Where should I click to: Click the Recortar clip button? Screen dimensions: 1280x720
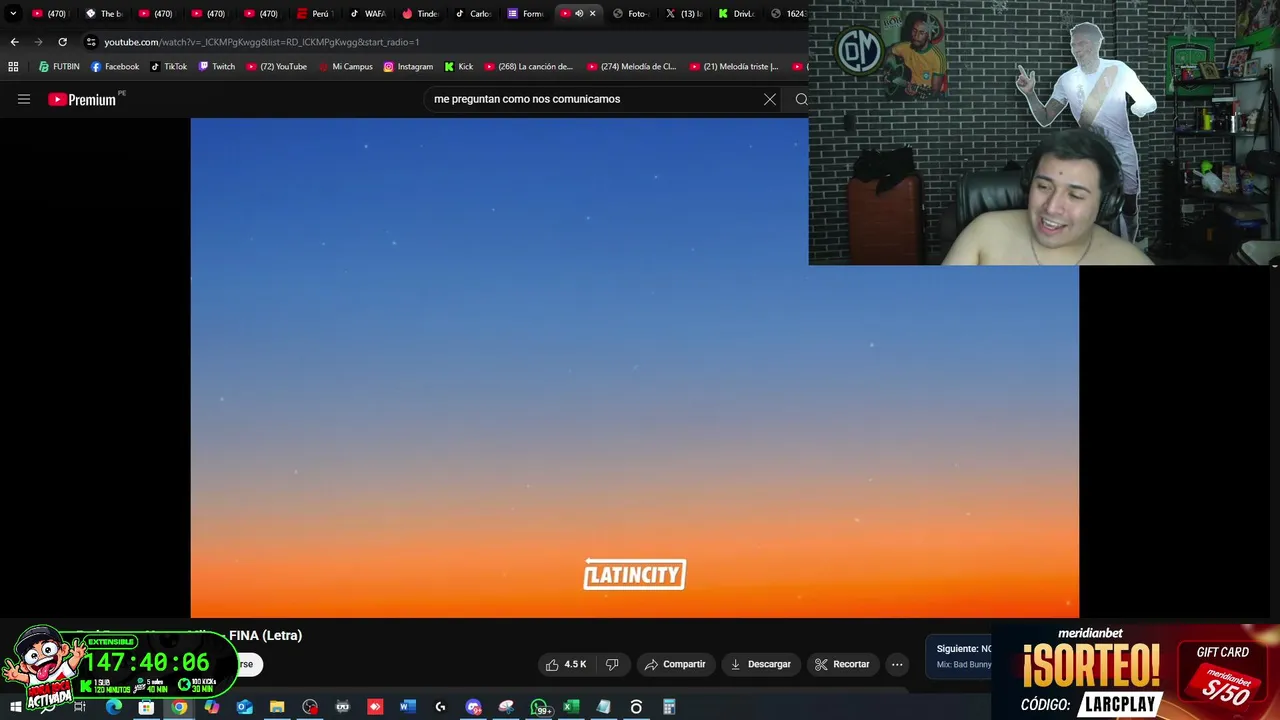pos(842,664)
